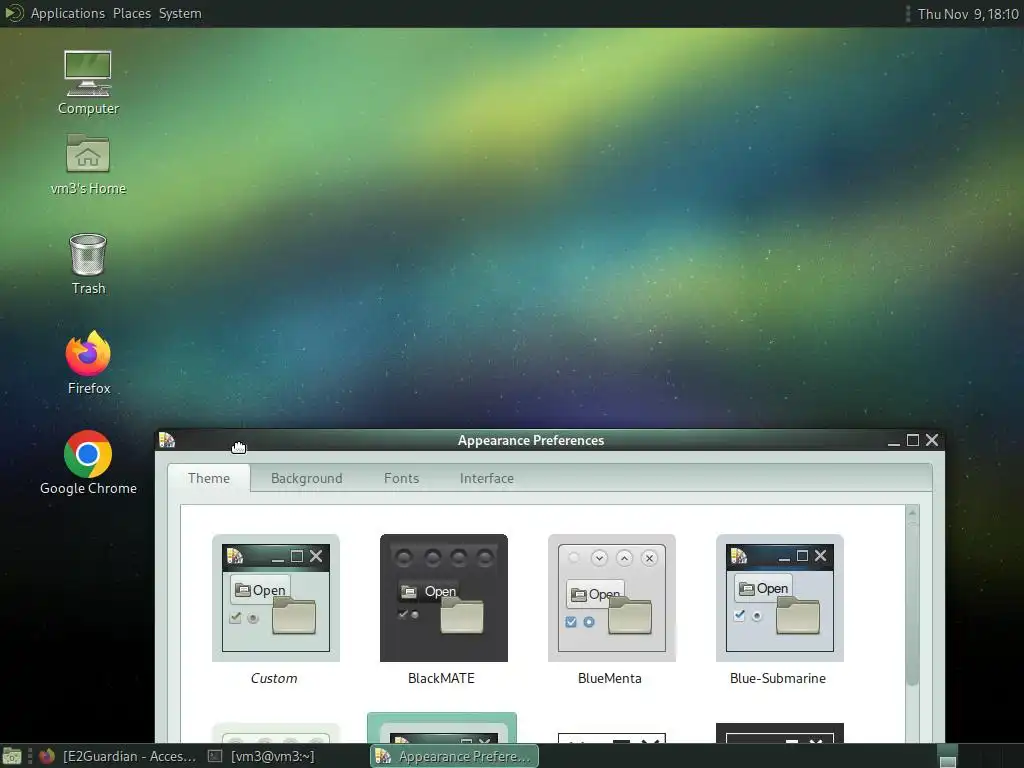Image resolution: width=1024 pixels, height=768 pixels.
Task: Maximize the Appearance Preferences window
Action: coord(913,440)
